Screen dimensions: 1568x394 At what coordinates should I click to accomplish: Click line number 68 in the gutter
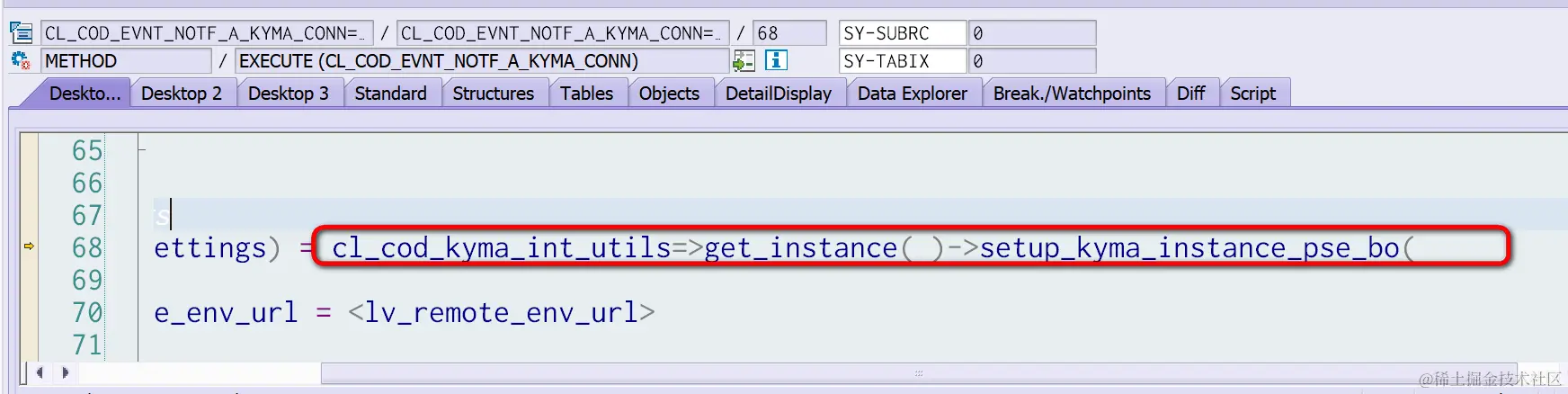pyautogui.click(x=87, y=247)
